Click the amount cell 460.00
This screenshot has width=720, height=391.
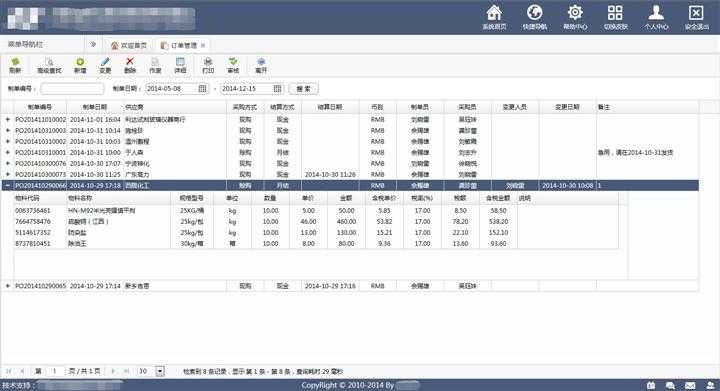click(x=346, y=222)
